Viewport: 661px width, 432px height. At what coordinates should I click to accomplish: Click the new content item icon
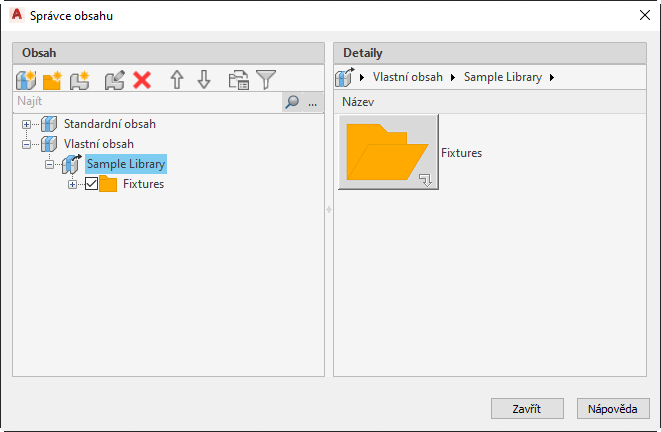(79, 80)
